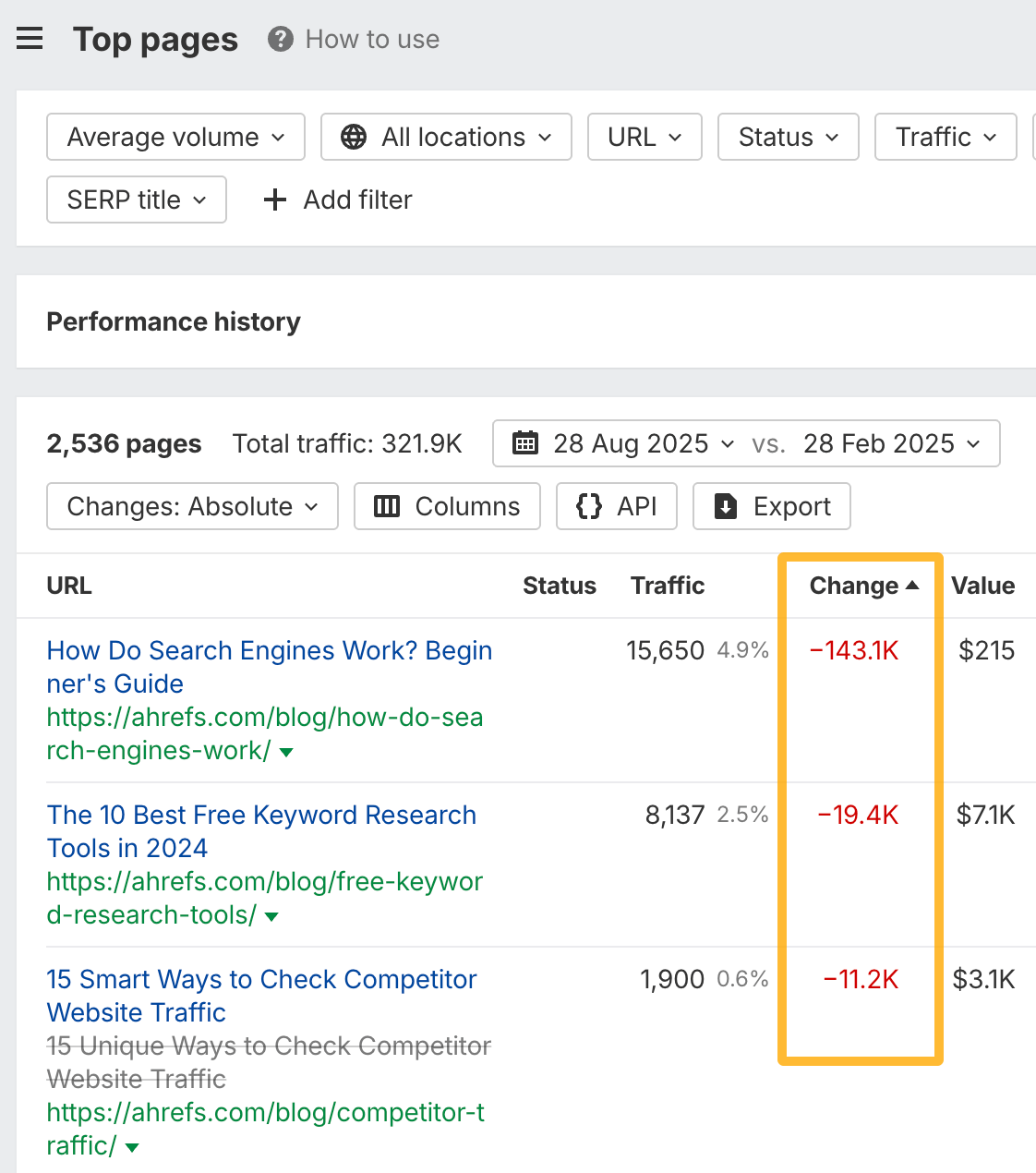1036x1173 pixels.
Task: Open the Traffic filter
Action: pos(945,137)
